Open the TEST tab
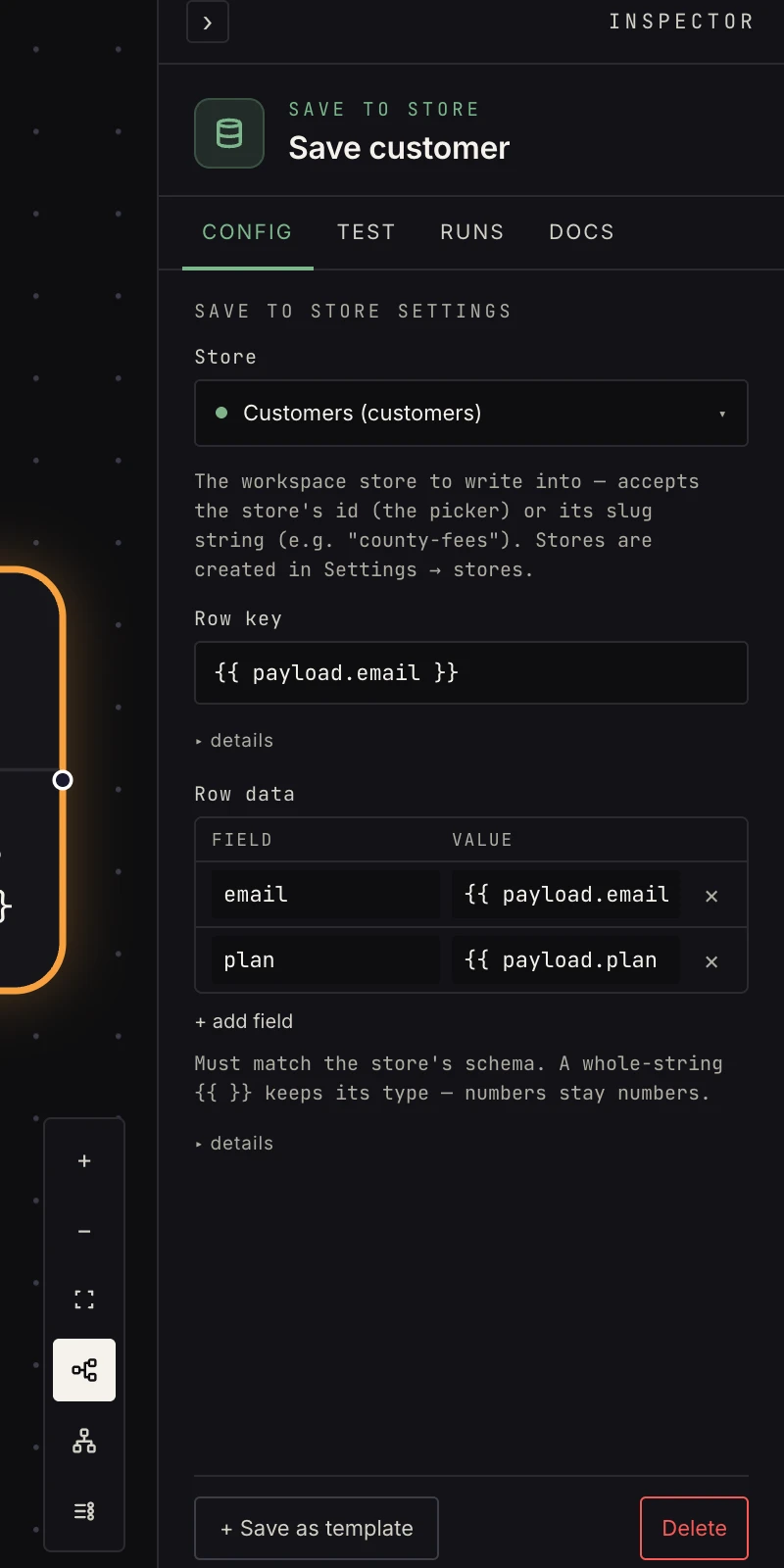The width and height of the screenshot is (784, 1568). (x=367, y=232)
